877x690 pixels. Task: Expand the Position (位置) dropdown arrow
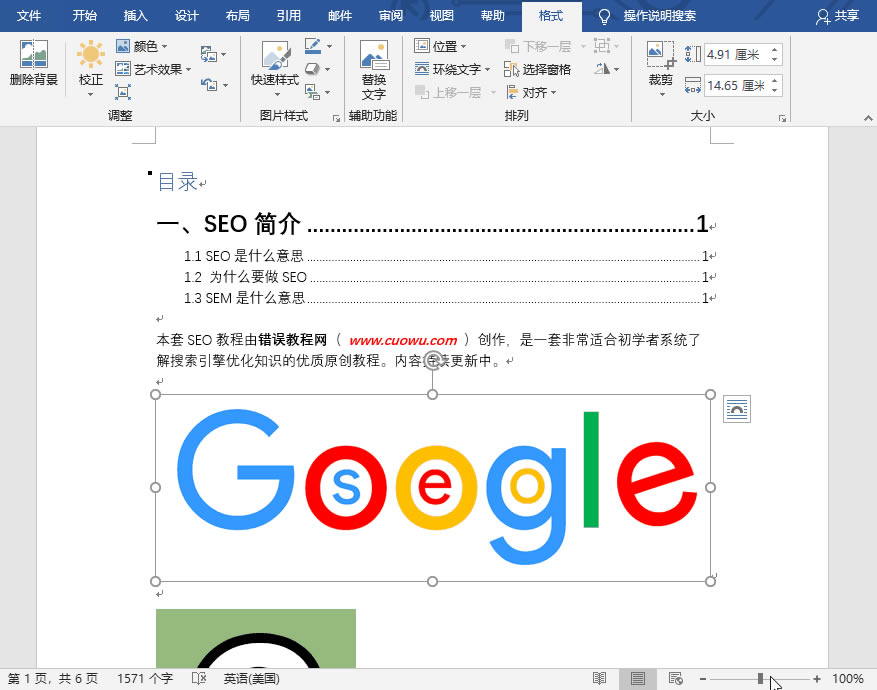pyautogui.click(x=463, y=46)
